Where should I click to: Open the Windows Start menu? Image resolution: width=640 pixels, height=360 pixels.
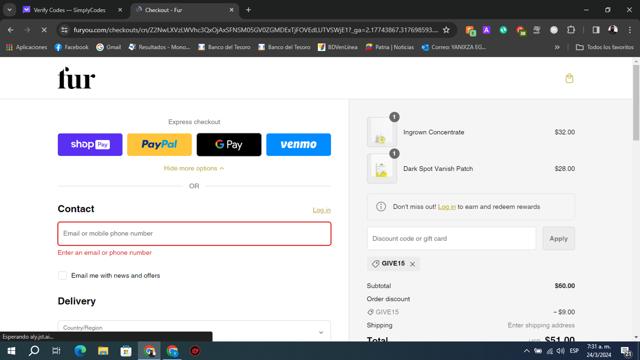coord(11,351)
